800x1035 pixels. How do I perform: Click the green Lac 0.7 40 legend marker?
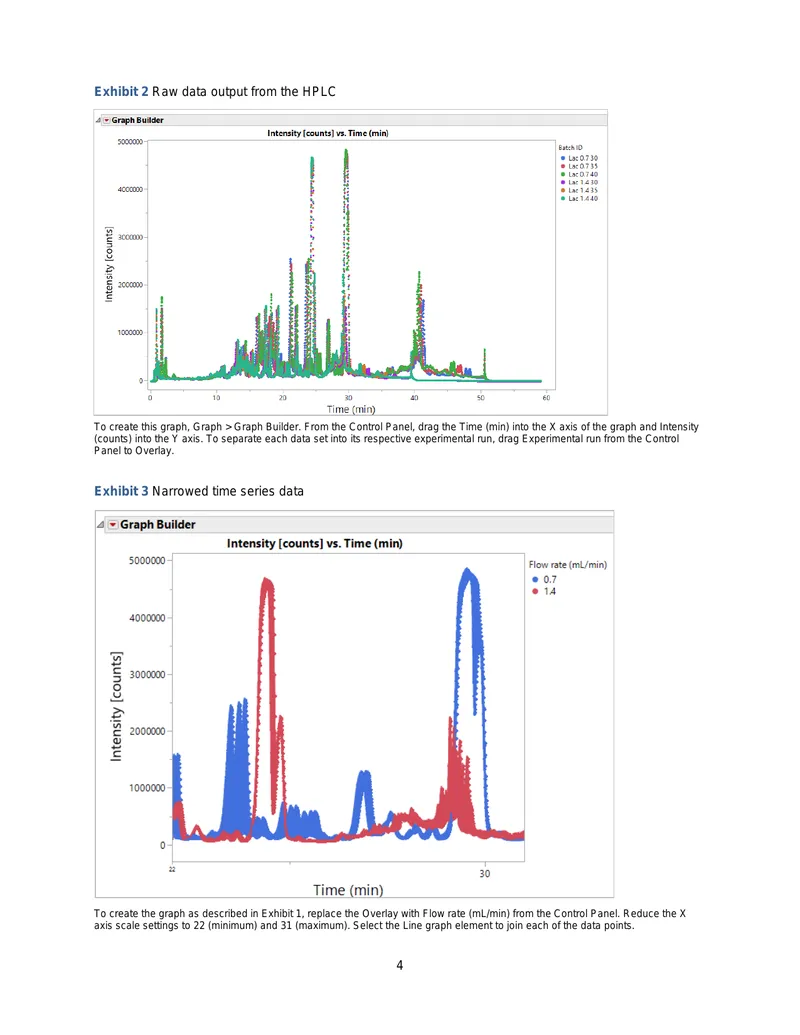tap(563, 174)
